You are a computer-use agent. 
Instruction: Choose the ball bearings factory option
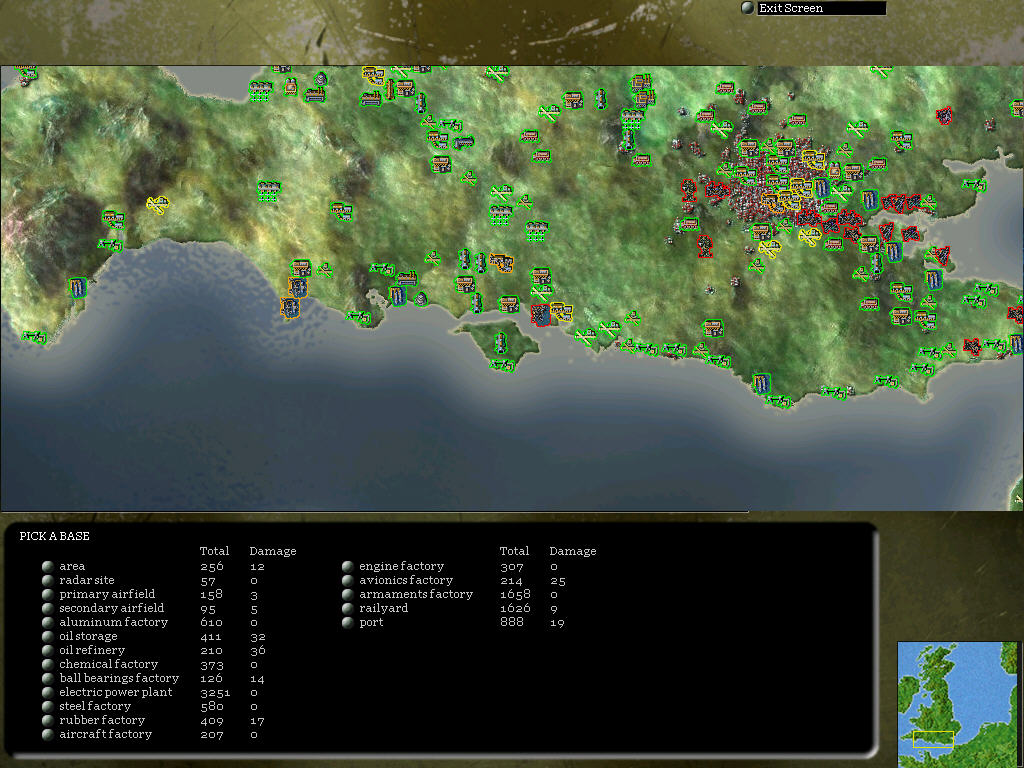pyautogui.click(x=48, y=679)
